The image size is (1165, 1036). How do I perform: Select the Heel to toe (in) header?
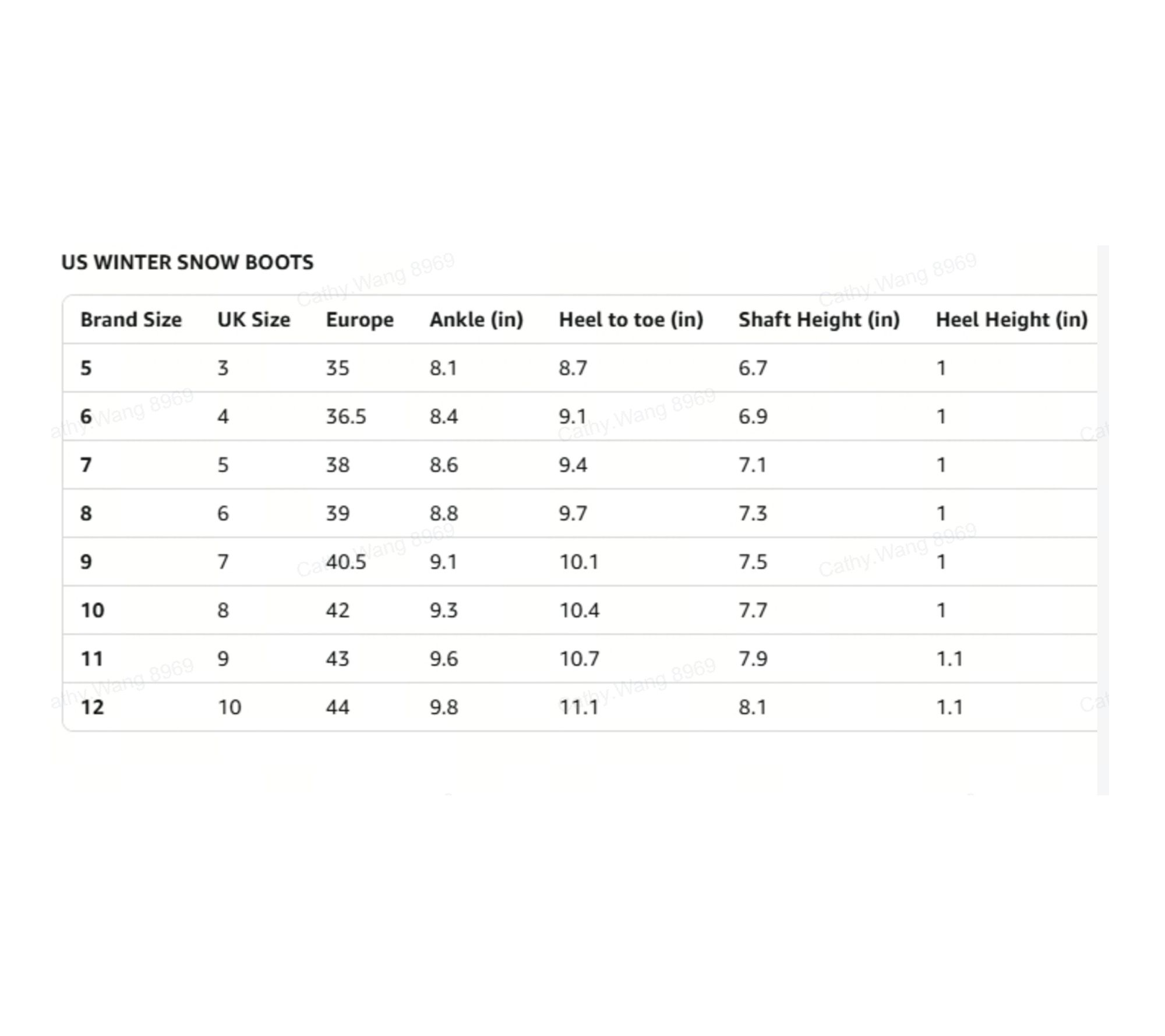pos(631,320)
